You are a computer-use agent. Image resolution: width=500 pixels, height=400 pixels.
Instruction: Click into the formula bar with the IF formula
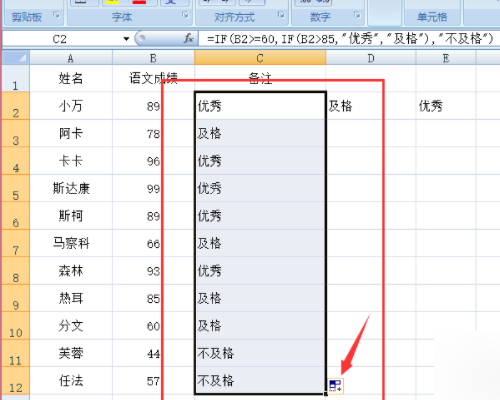[x=349, y=39]
